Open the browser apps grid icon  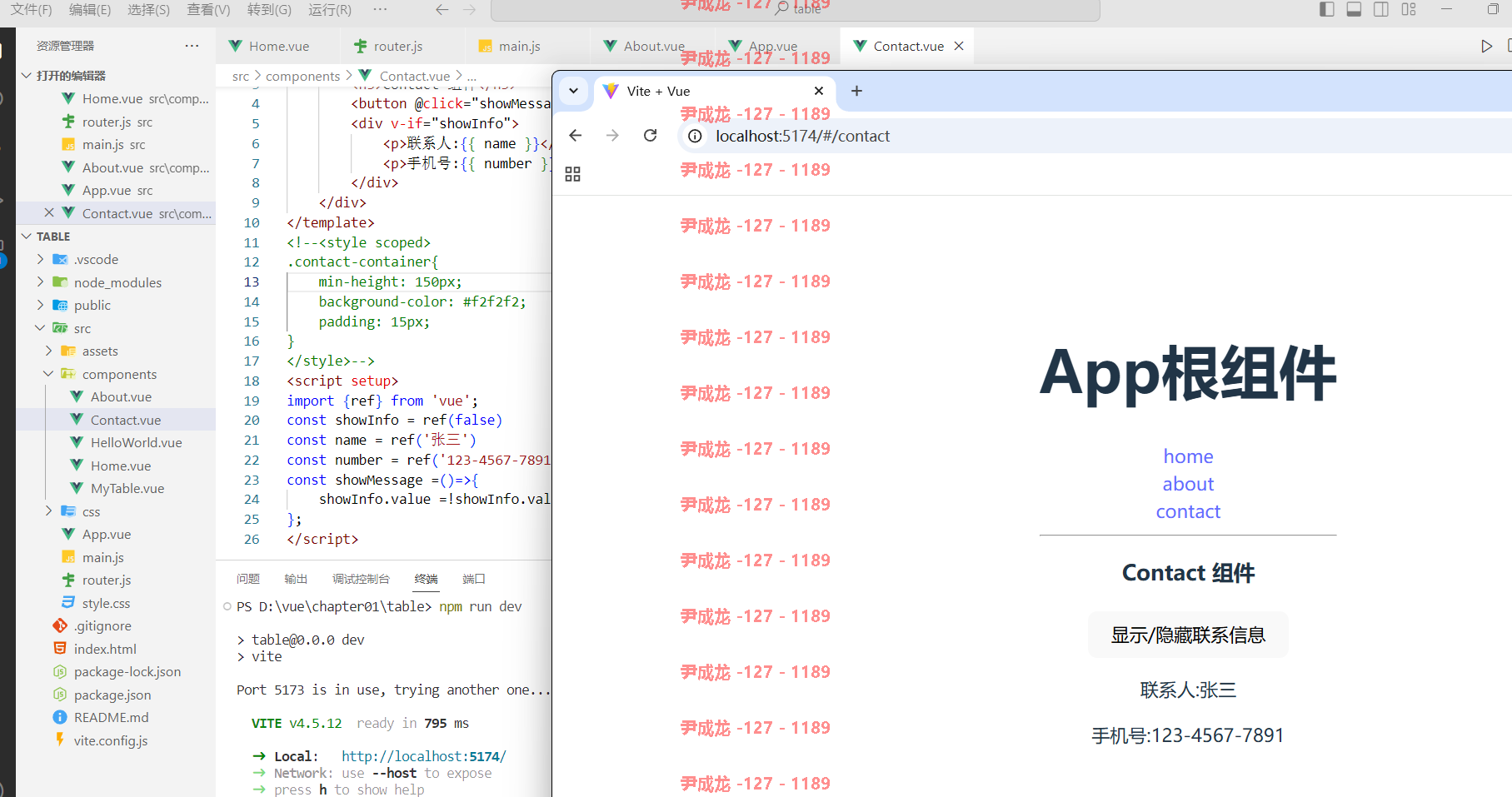click(572, 174)
